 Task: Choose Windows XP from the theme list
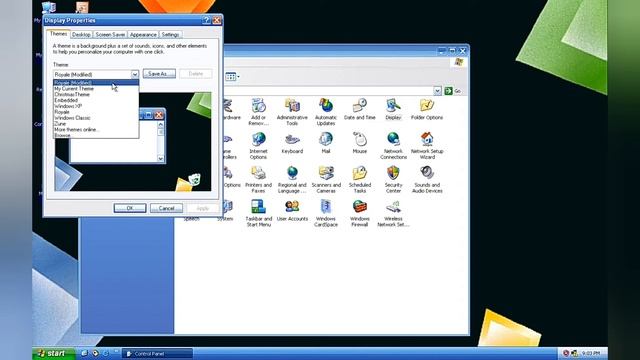pyautogui.click(x=96, y=106)
